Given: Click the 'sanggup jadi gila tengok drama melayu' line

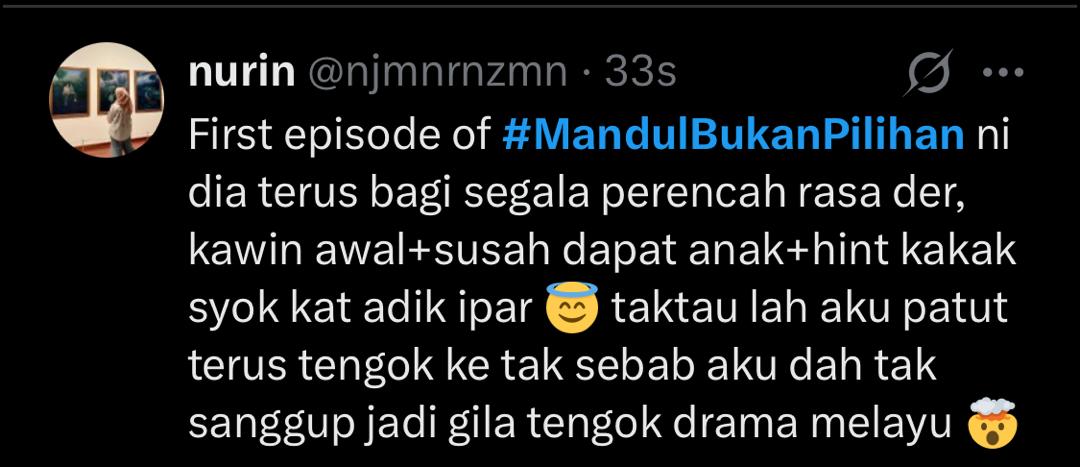Looking at the screenshot, I should (x=571, y=424).
